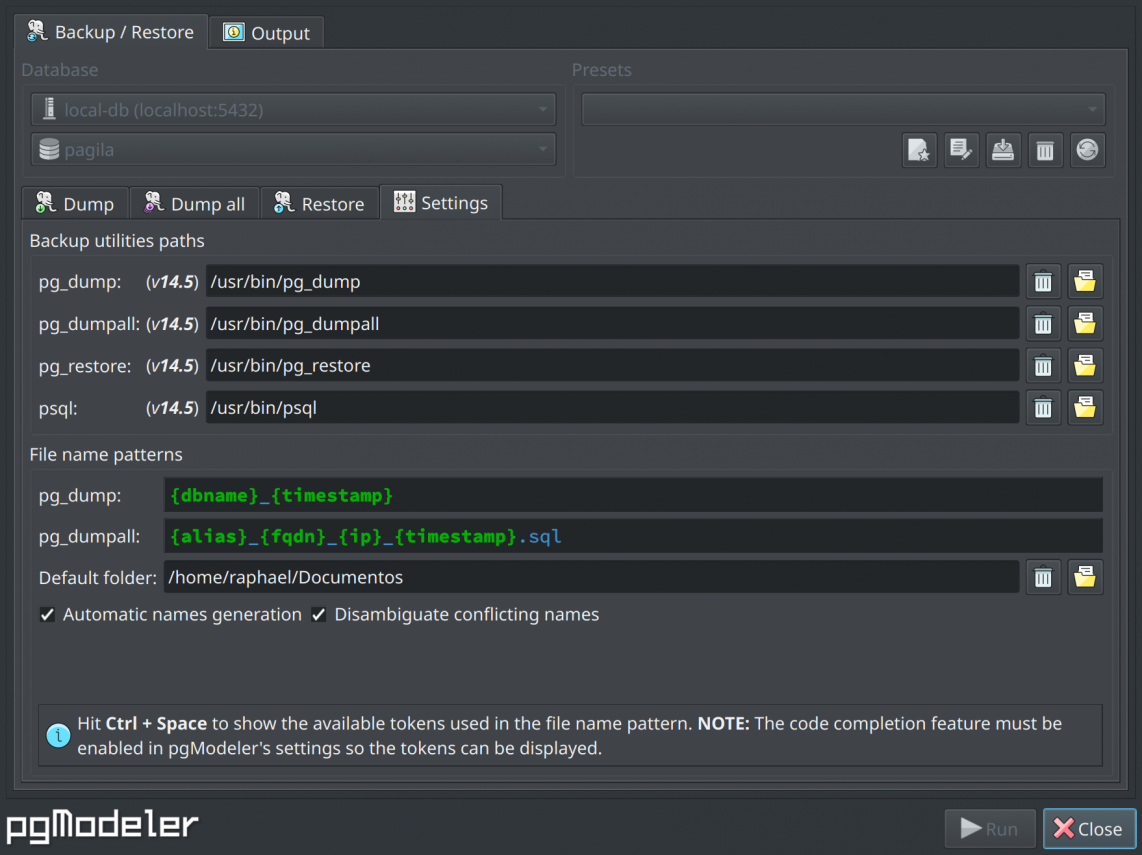1142x855 pixels.
Task: Click the edit preset icon with pencil
Action: coord(961,150)
